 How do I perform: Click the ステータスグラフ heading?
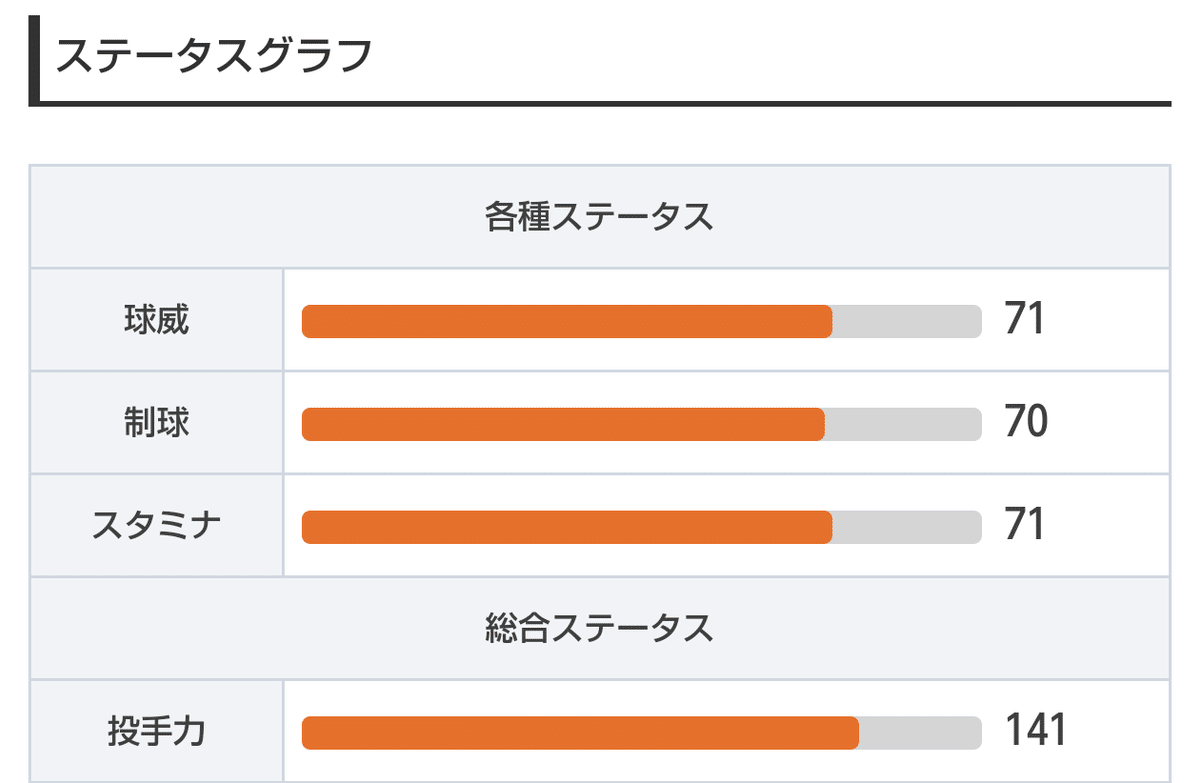pyautogui.click(x=213, y=55)
